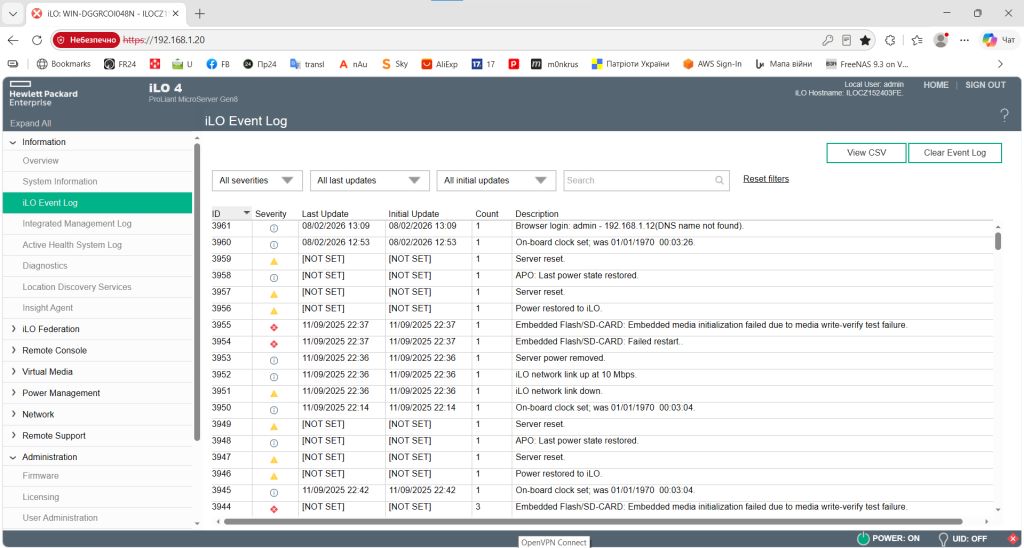Viewport: 1024px width, 548px height.
Task: Click the View CSV button
Action: (x=866, y=153)
